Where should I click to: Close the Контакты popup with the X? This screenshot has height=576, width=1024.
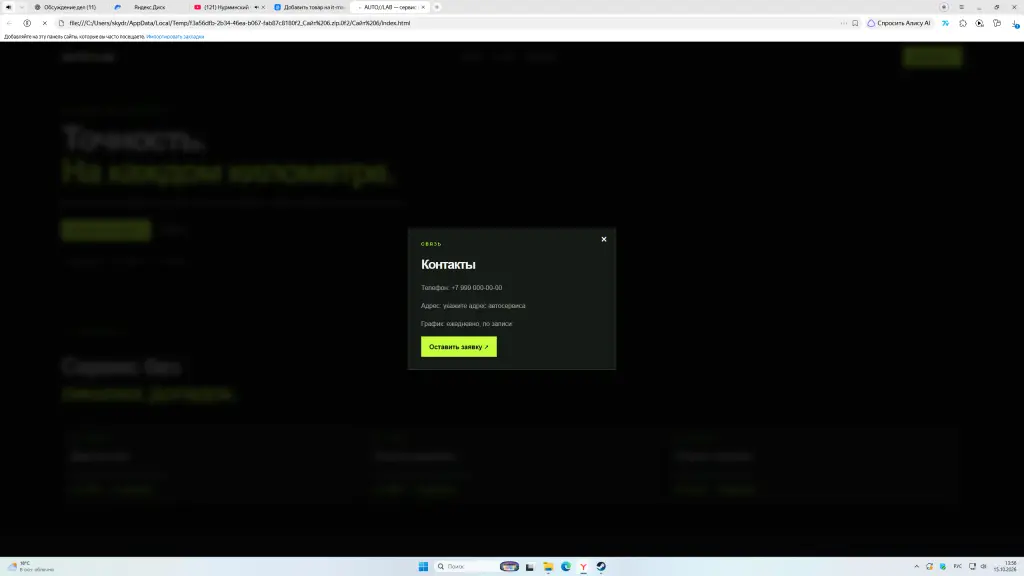603,239
